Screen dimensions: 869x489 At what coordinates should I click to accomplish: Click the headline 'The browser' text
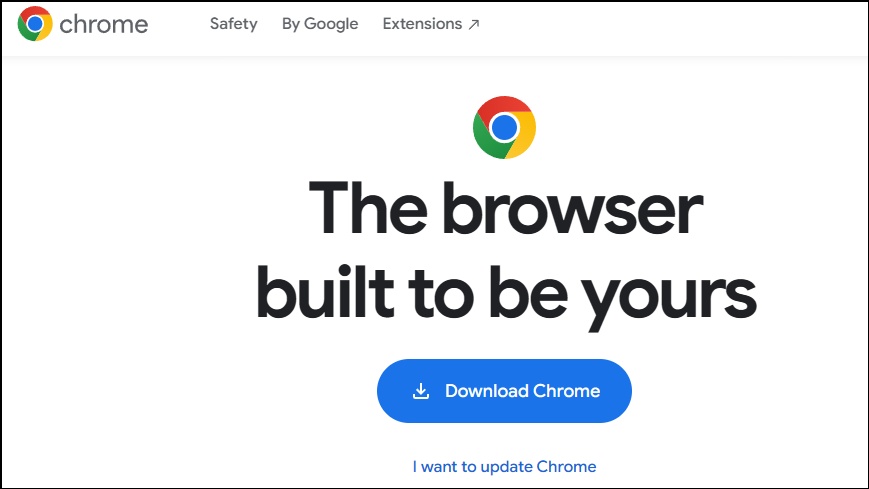pyautogui.click(x=505, y=208)
